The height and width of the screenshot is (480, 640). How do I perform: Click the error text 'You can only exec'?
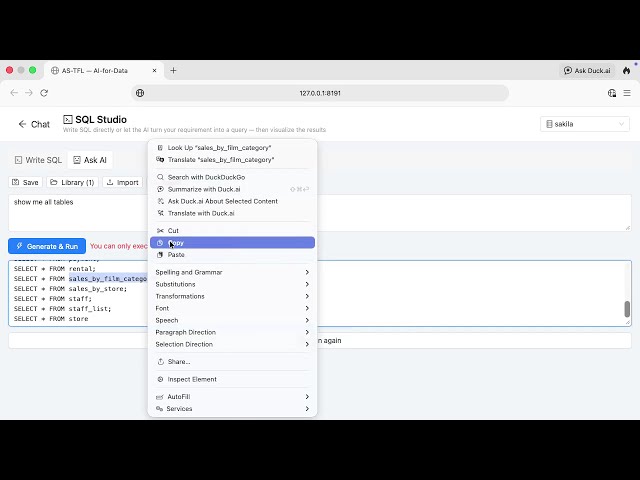(x=119, y=246)
